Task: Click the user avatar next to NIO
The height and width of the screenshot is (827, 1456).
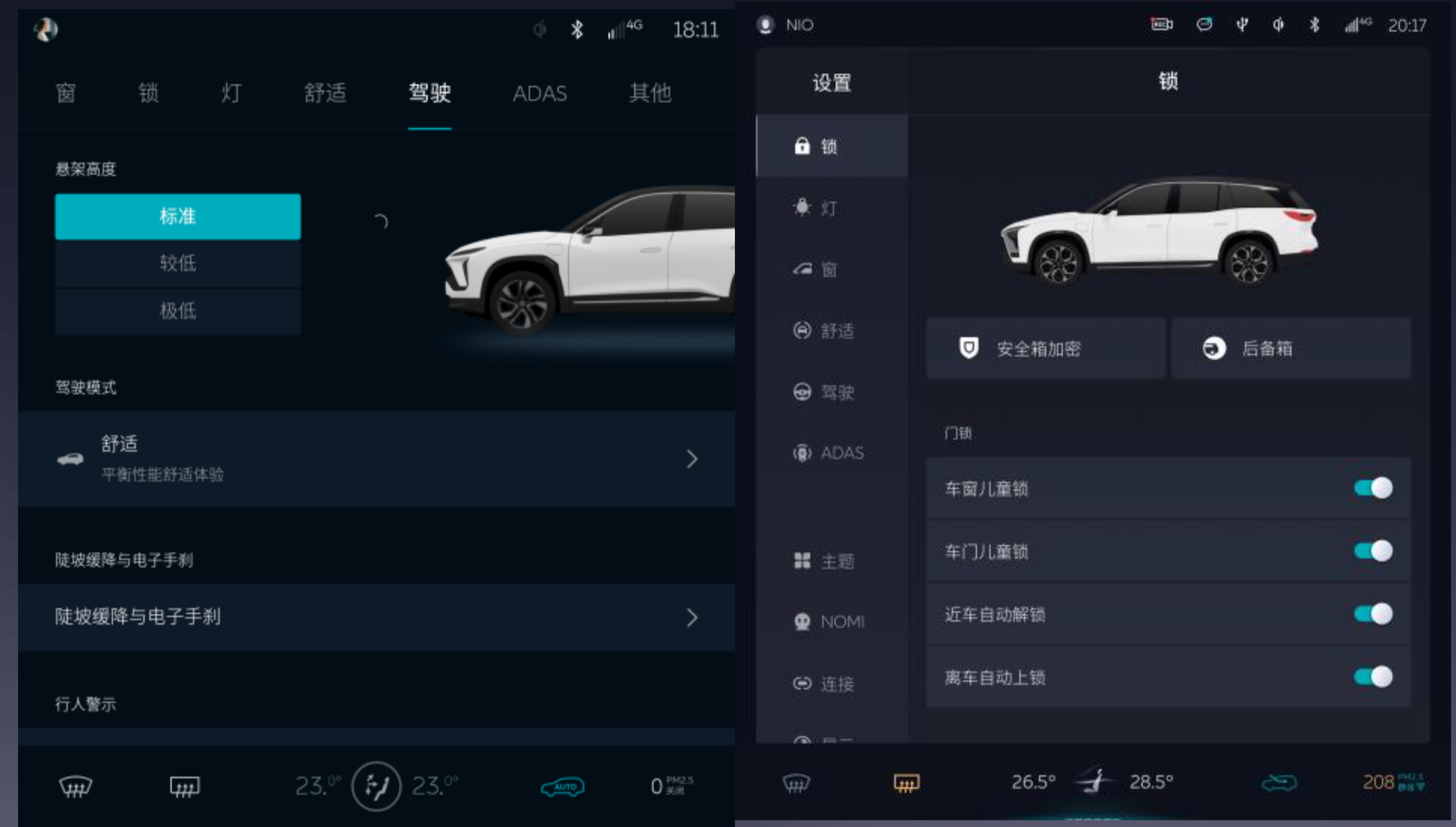Action: tap(766, 25)
